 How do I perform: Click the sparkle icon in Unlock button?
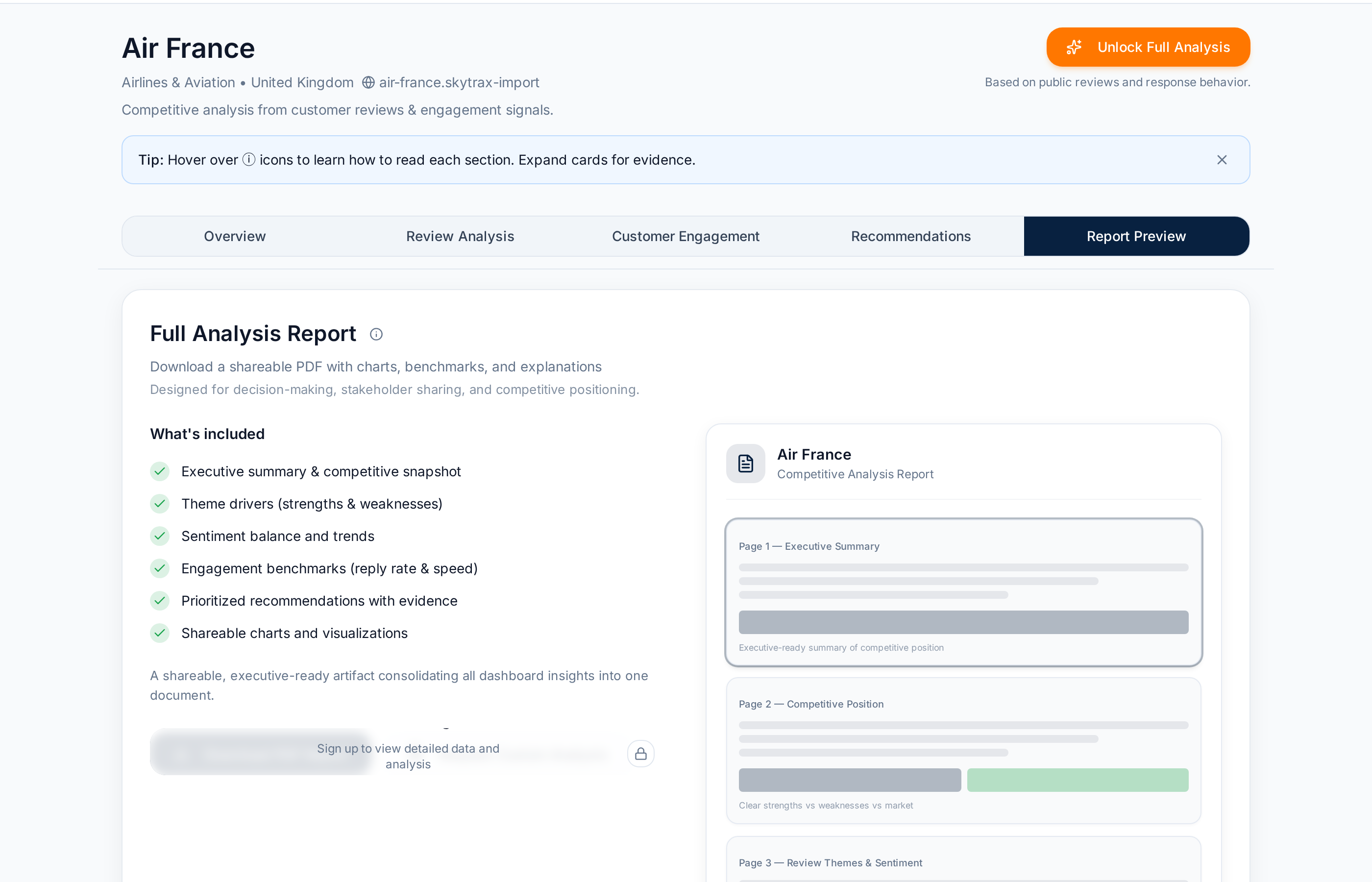click(x=1074, y=47)
